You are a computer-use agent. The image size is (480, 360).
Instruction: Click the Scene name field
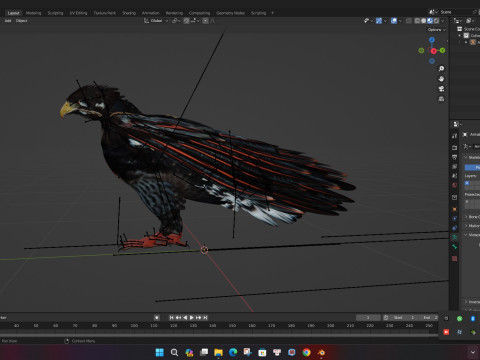coord(455,12)
